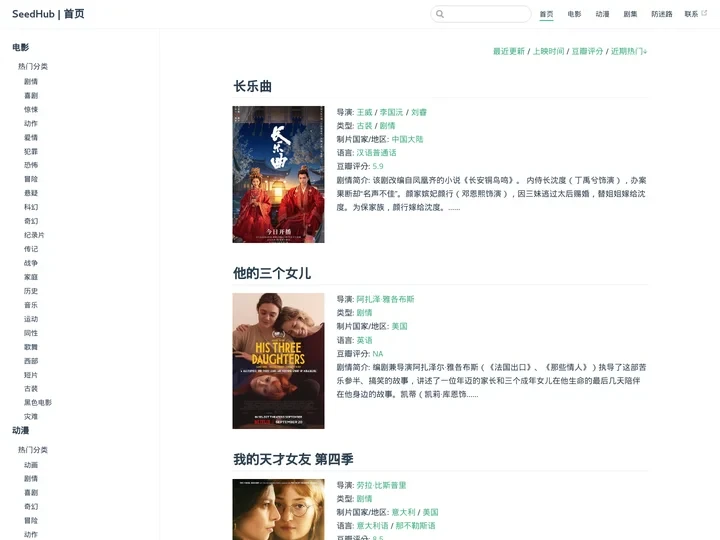Viewport: 720px width, 540px height.
Task: Click the 美国 region link under 他的三个女儿
Action: 399,326
